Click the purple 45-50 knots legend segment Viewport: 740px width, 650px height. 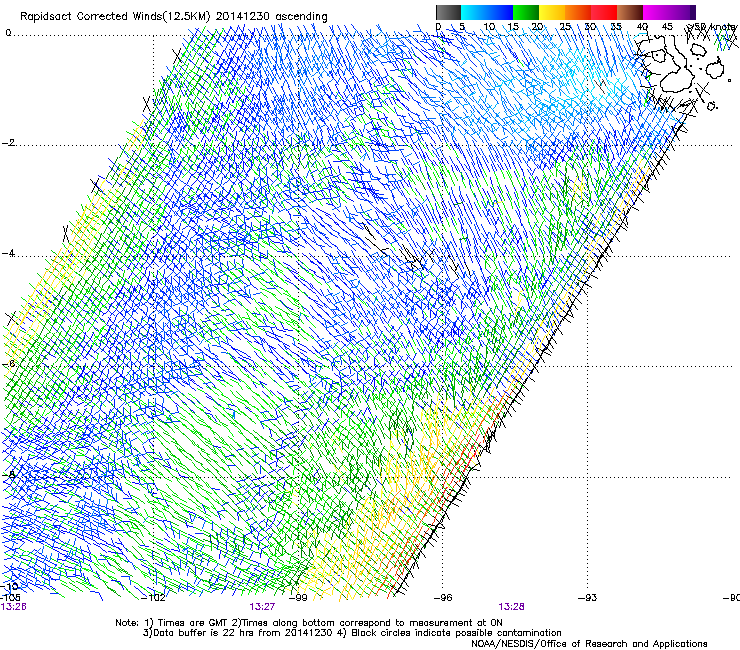tap(682, 12)
